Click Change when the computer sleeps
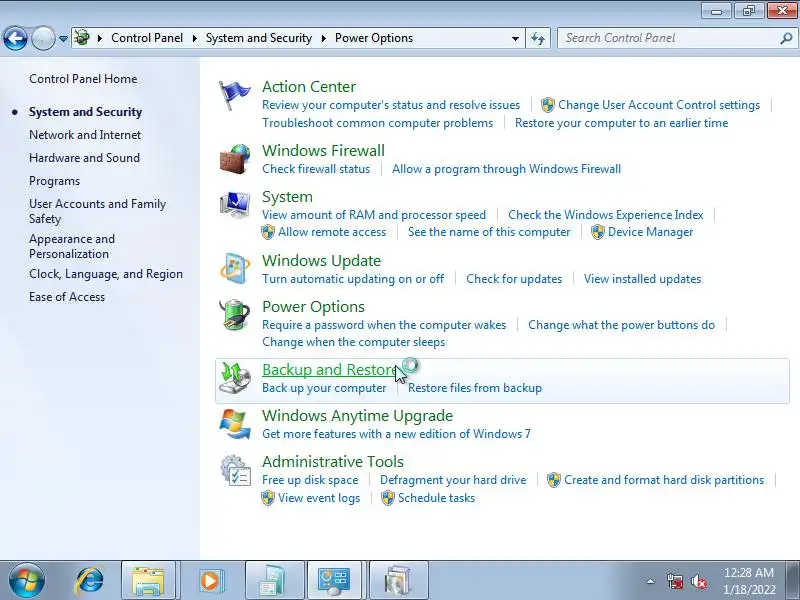The height and width of the screenshot is (600, 800). pyautogui.click(x=354, y=342)
